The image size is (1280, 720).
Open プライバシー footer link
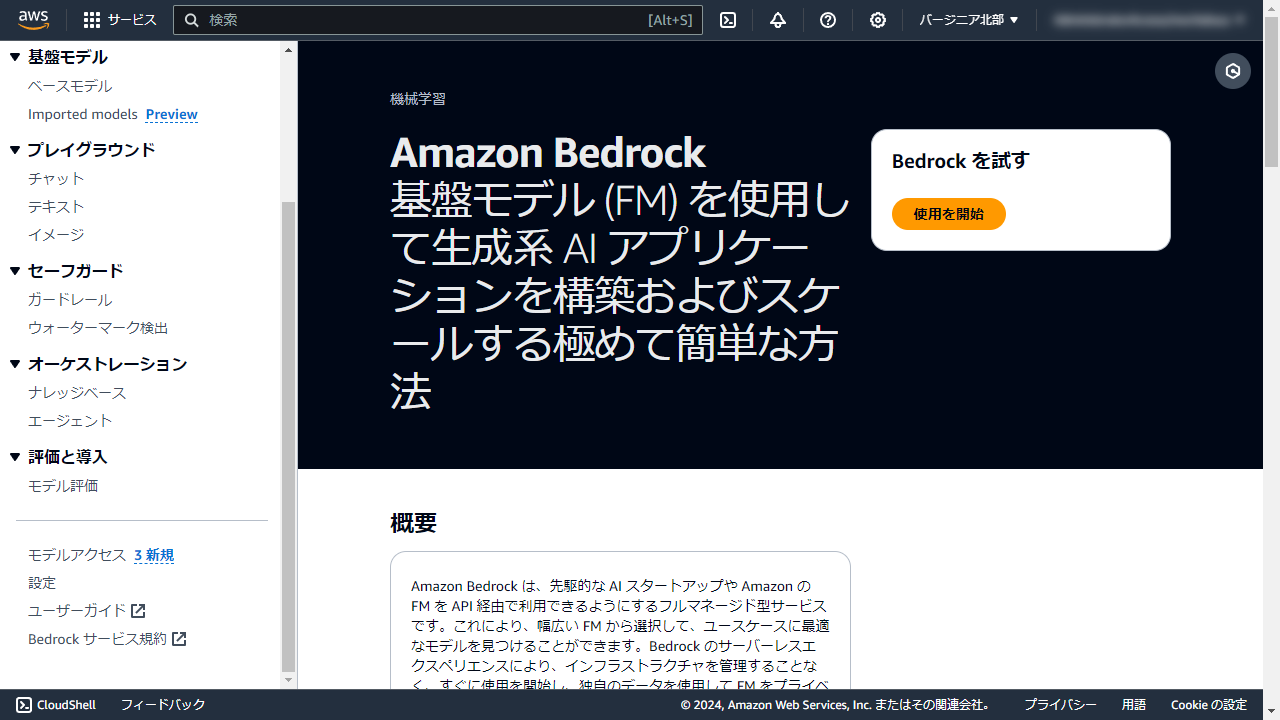pos(1060,705)
